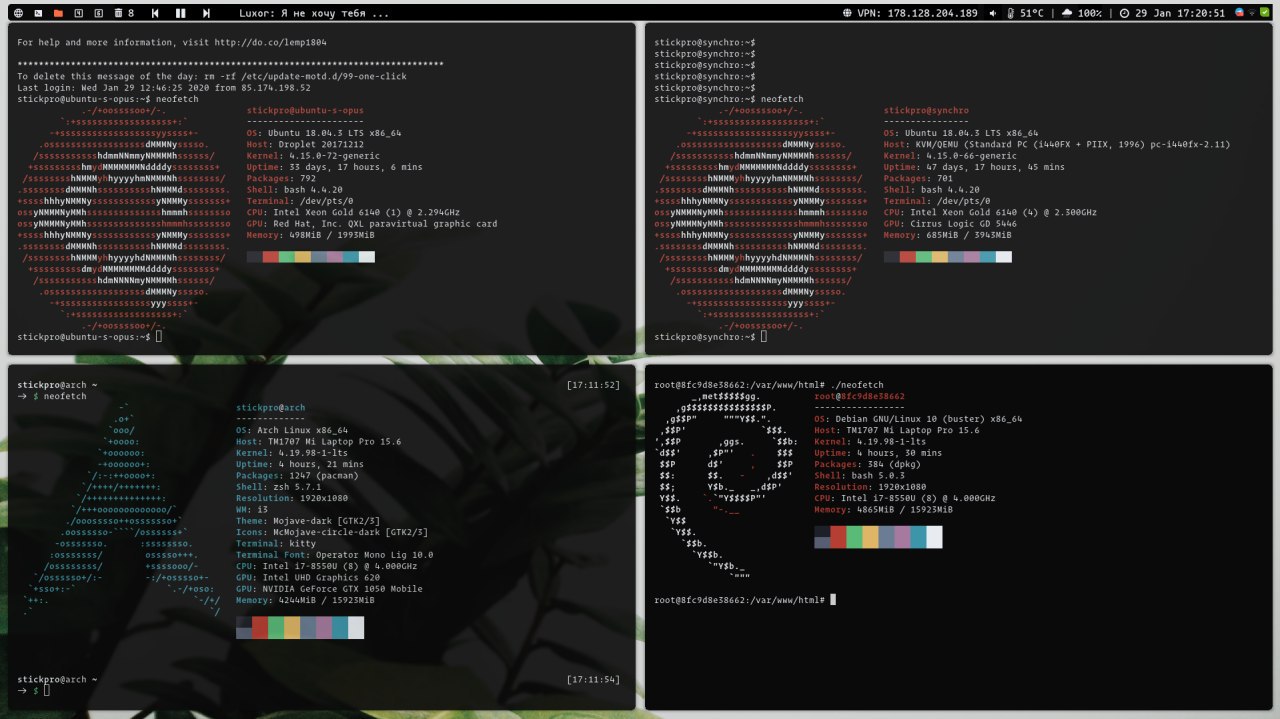Click the Terminal Font Operator Mono line

334,555
